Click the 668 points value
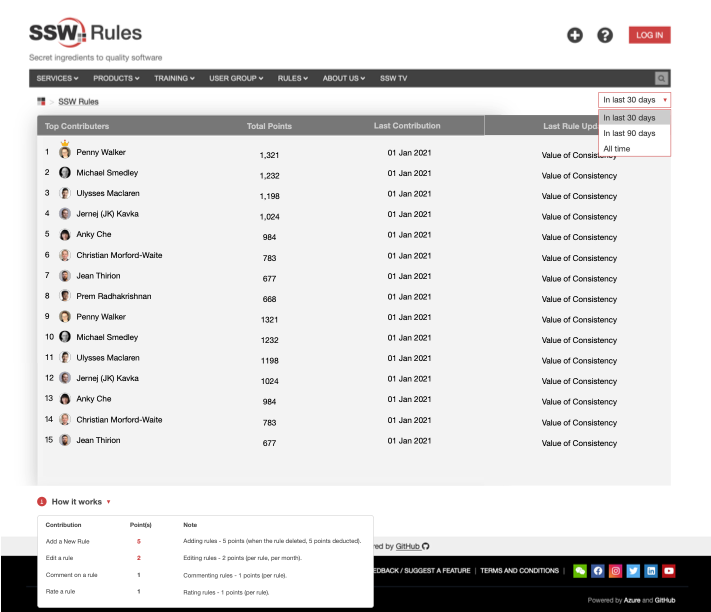This screenshot has width=711, height=612. pyautogui.click(x=269, y=299)
